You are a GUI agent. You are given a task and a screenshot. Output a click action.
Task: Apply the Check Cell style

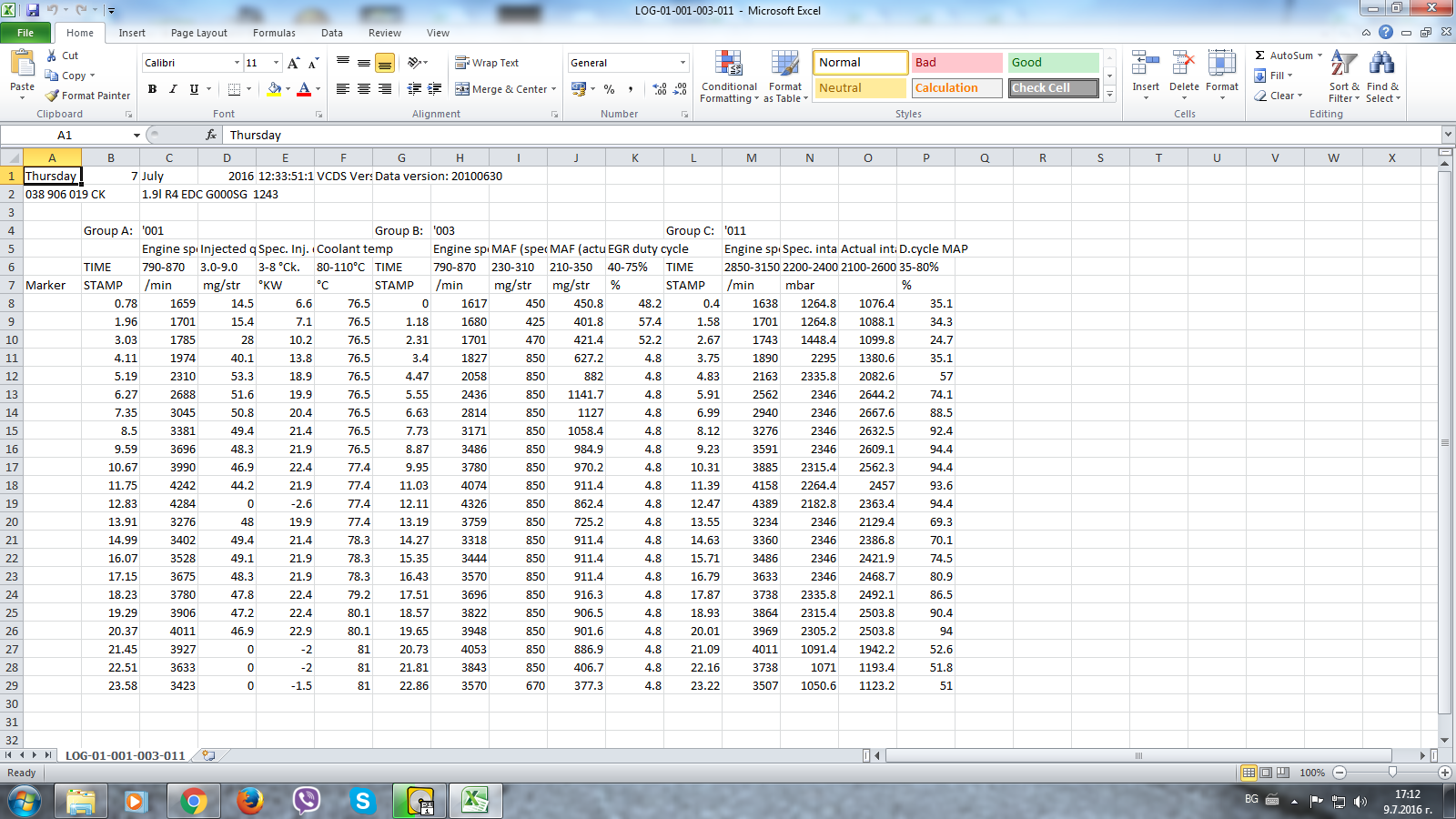point(1053,88)
